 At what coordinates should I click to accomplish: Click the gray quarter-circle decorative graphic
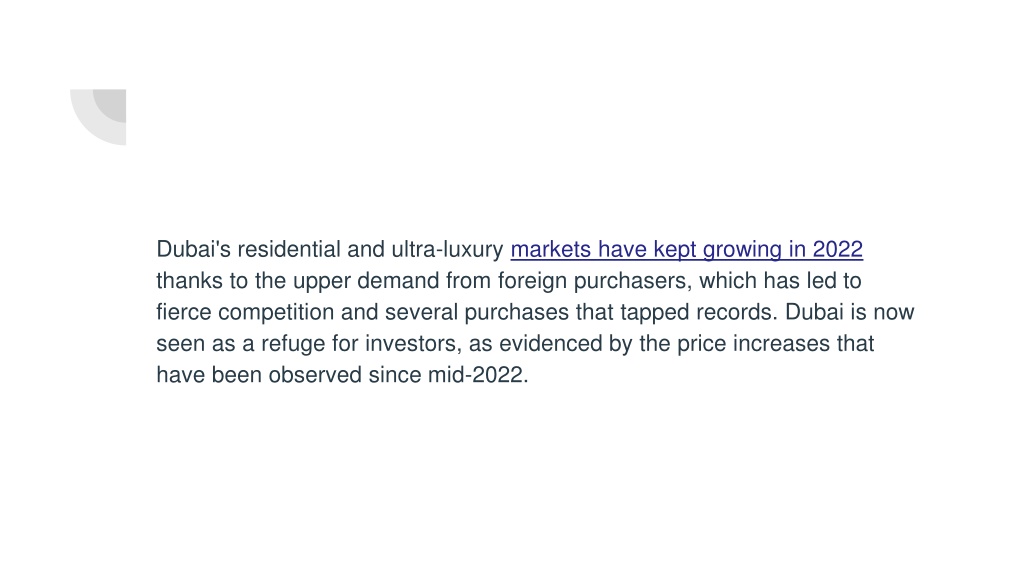[98, 117]
